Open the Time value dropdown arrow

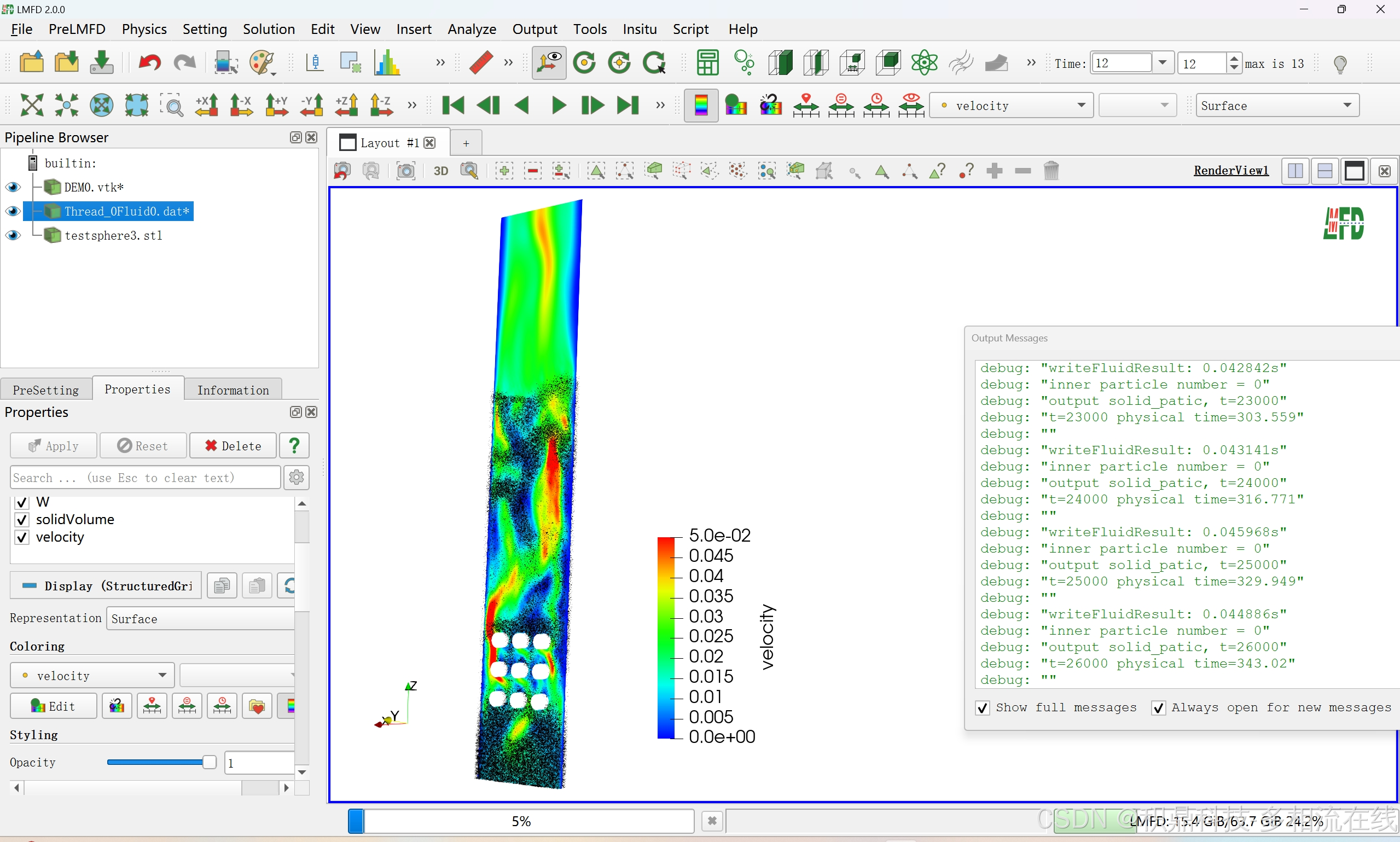click(1163, 63)
